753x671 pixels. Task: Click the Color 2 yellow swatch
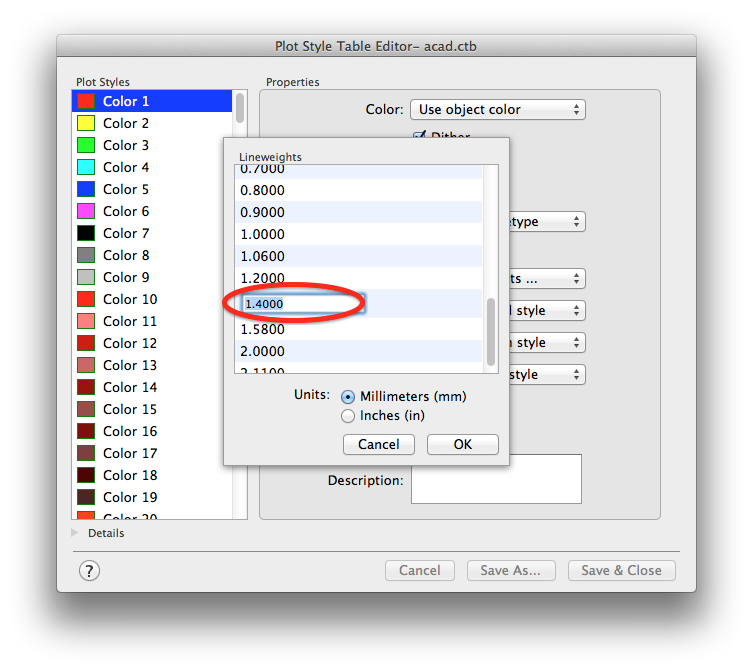[86, 123]
